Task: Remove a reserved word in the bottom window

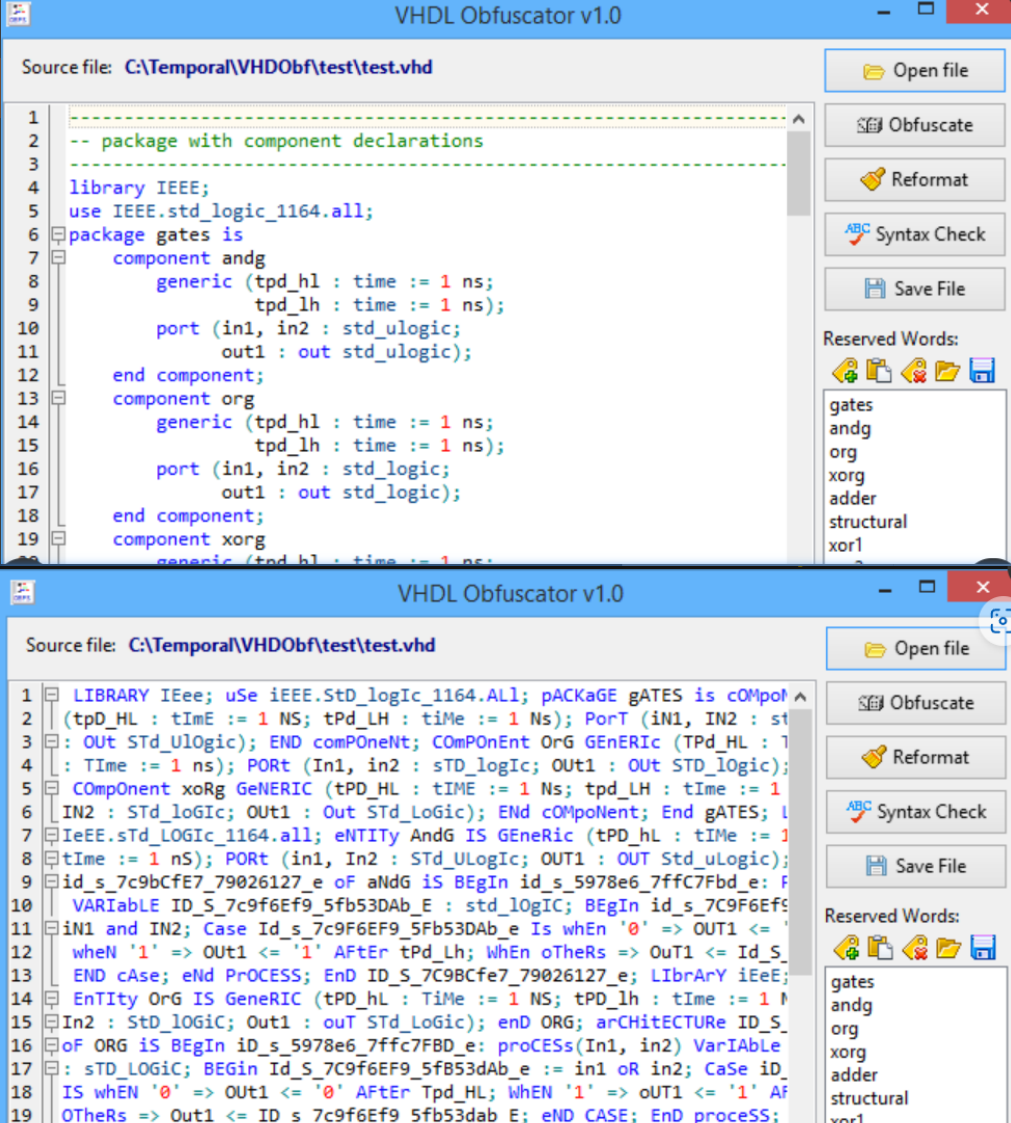Action: (913, 947)
